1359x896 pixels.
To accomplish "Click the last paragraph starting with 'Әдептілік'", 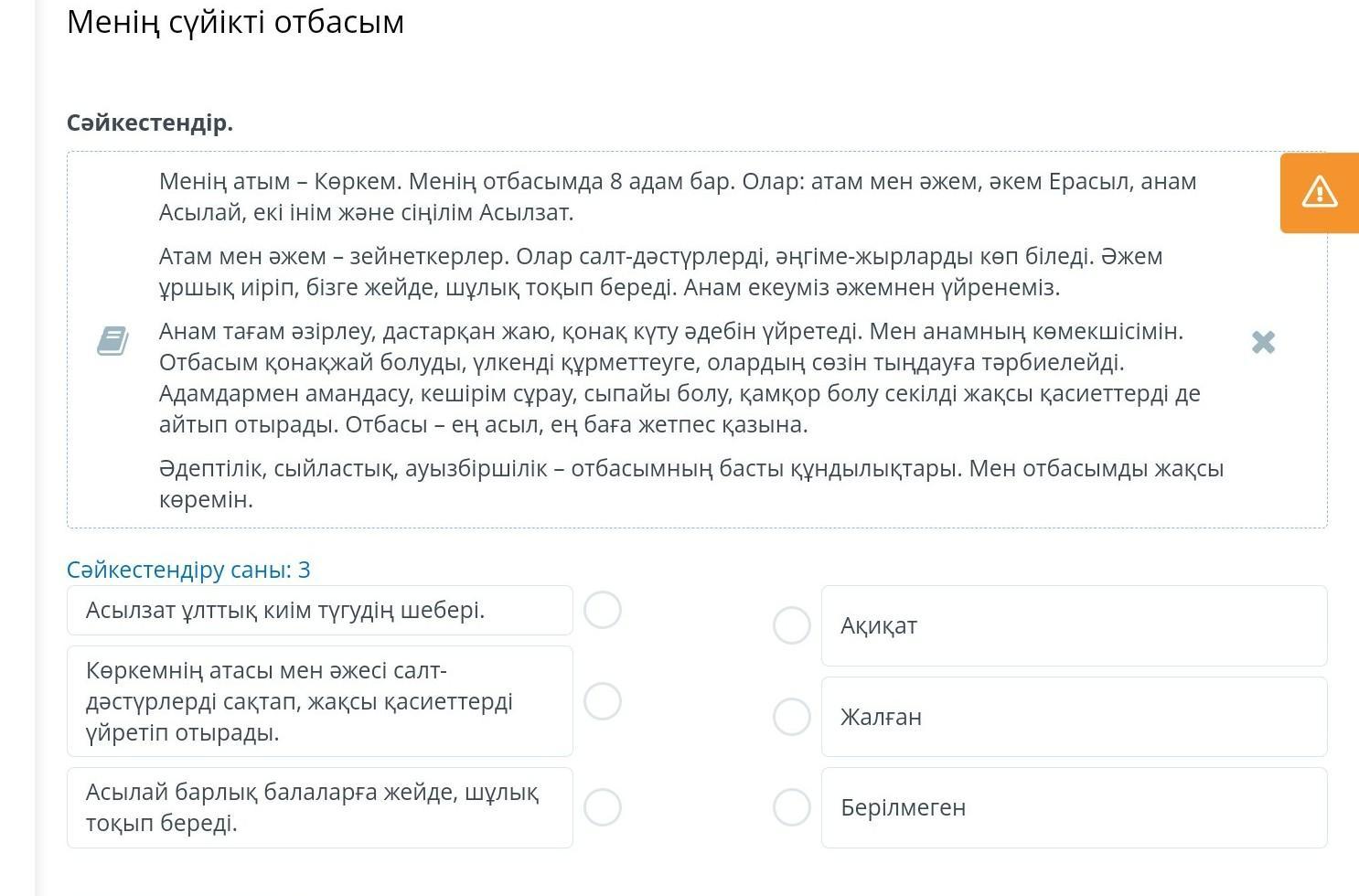I will point(691,484).
